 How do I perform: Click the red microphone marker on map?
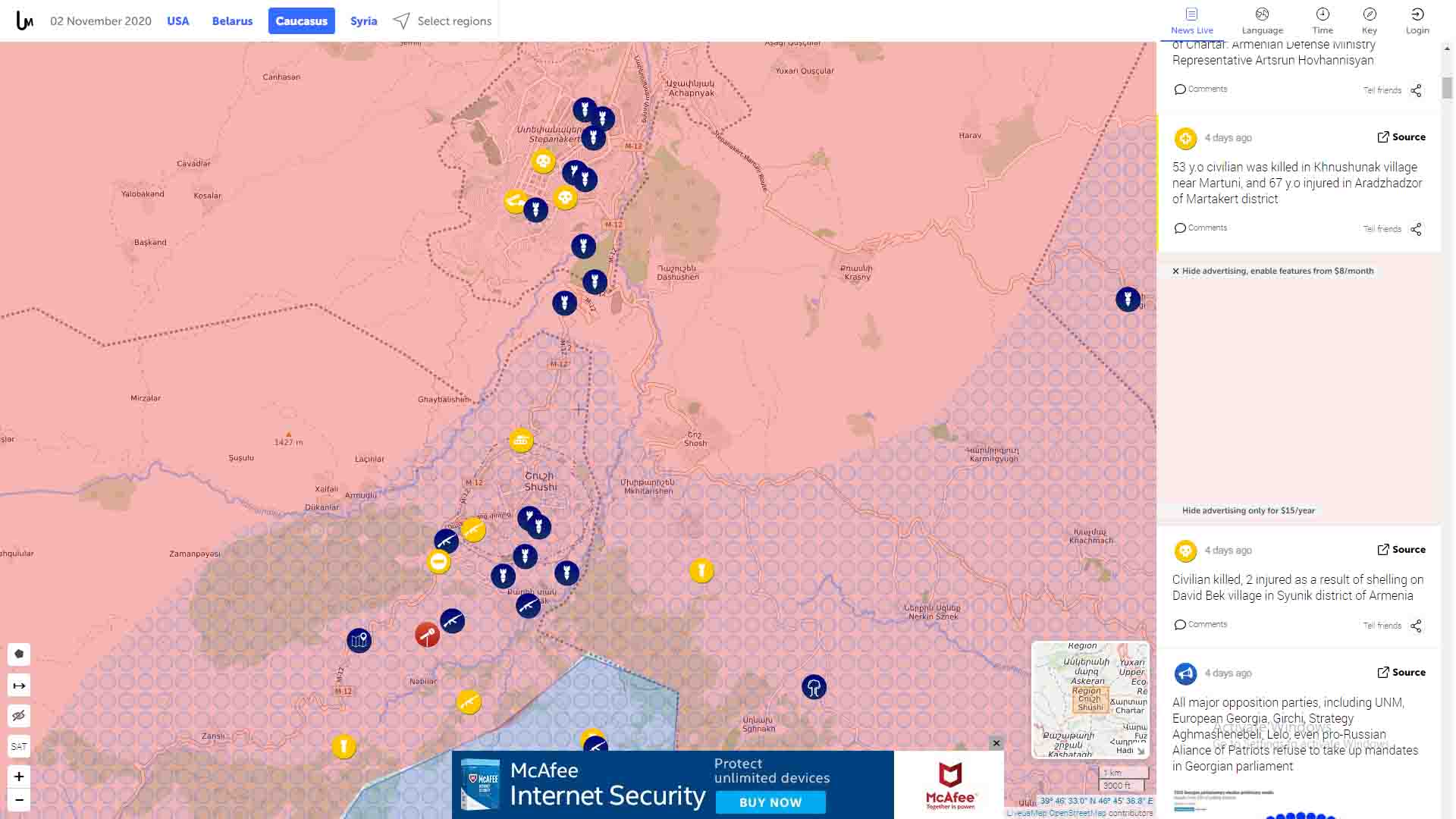click(427, 634)
